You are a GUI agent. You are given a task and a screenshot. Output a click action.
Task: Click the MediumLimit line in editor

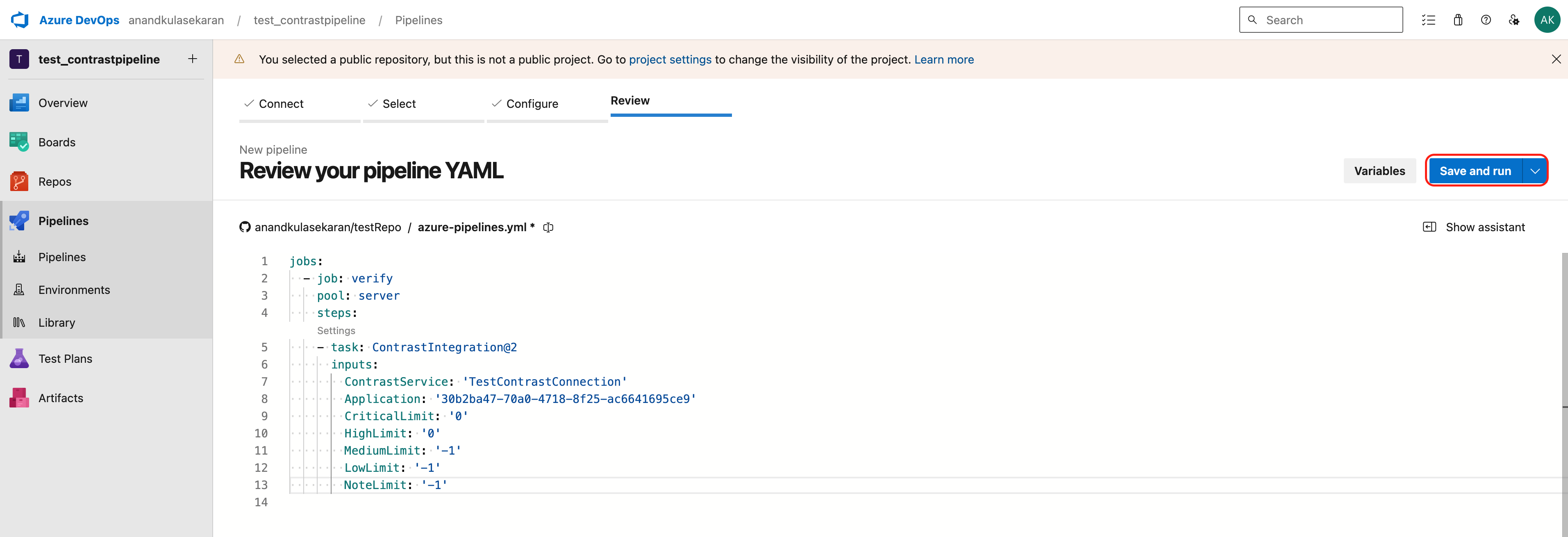402,451
